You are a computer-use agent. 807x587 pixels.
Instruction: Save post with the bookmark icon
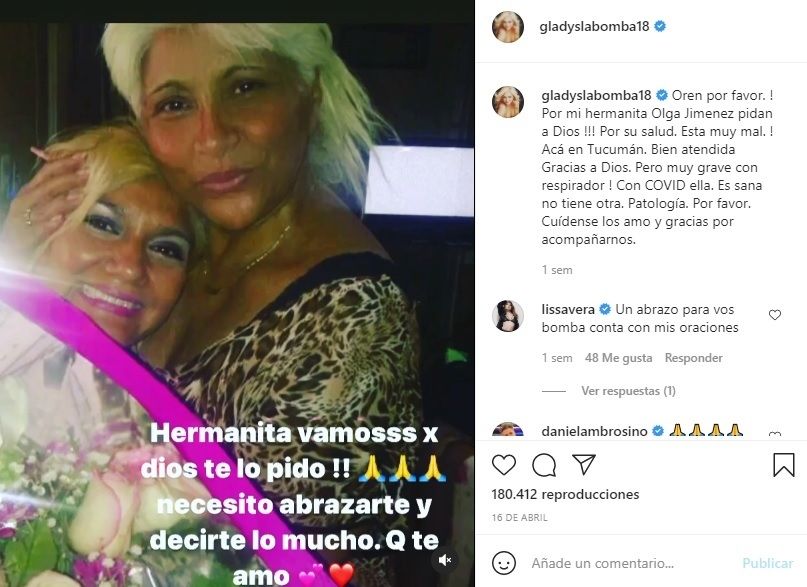783,465
